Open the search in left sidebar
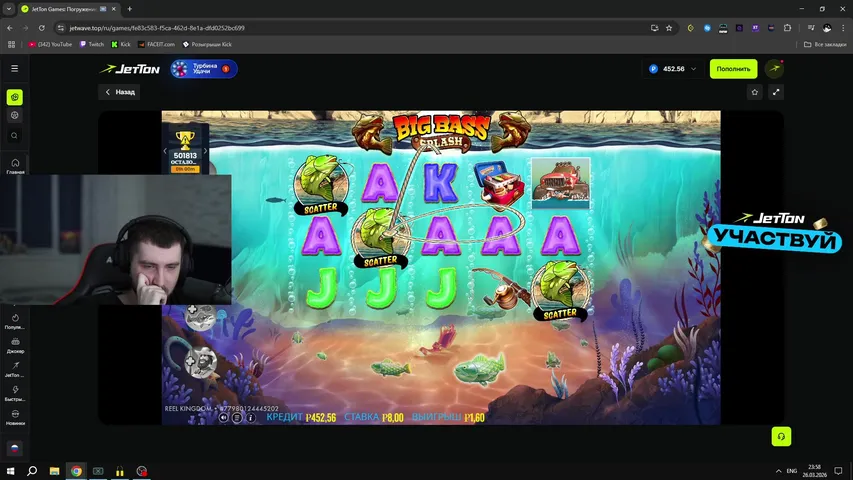853x480 pixels. click(15, 135)
